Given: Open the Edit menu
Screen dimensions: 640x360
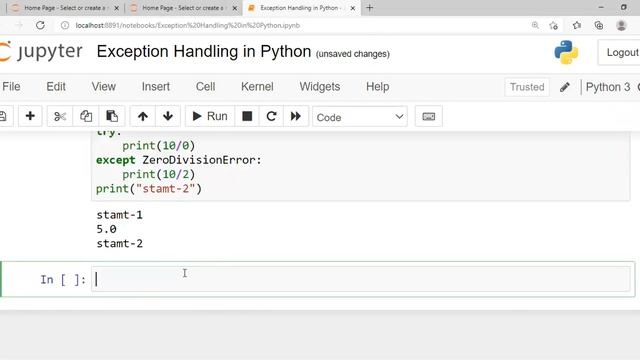Looking at the screenshot, I should [x=56, y=87].
